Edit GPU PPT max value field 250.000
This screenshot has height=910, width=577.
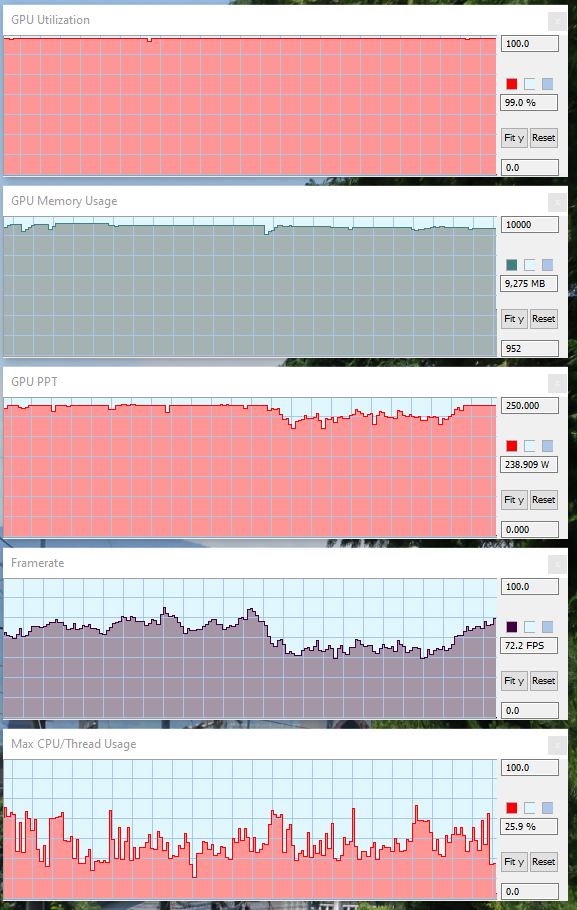click(529, 406)
